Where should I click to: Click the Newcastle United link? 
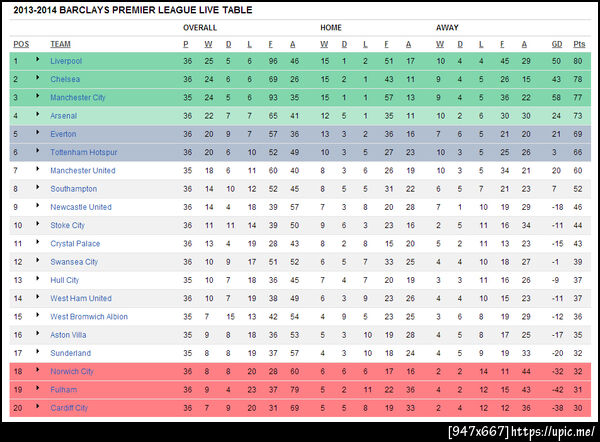pos(80,207)
